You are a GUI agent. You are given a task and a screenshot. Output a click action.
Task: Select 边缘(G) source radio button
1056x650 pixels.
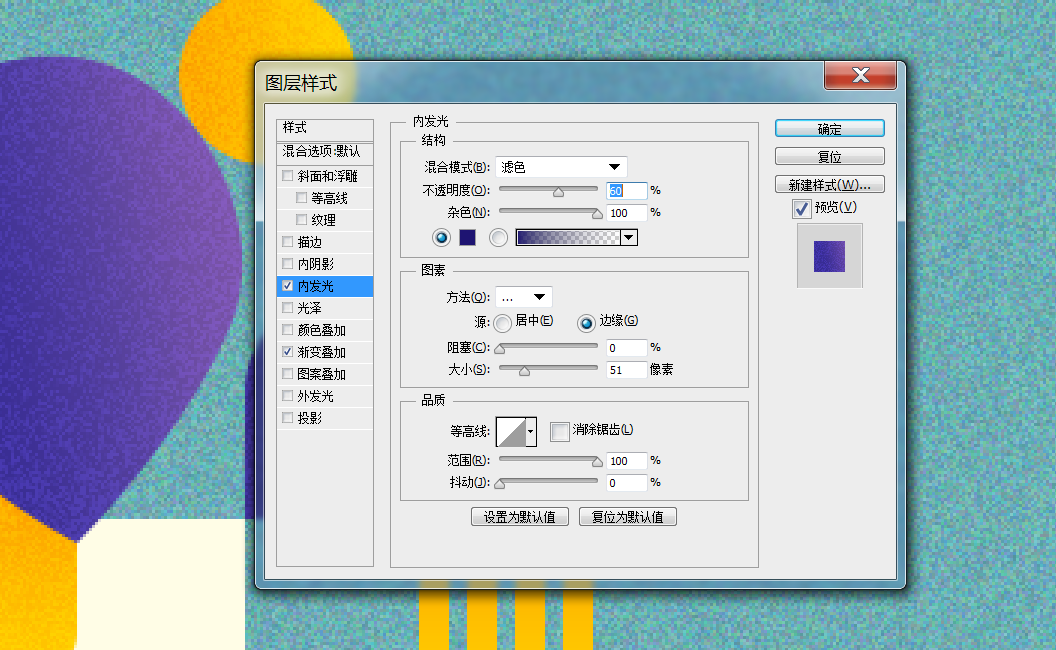(x=587, y=323)
